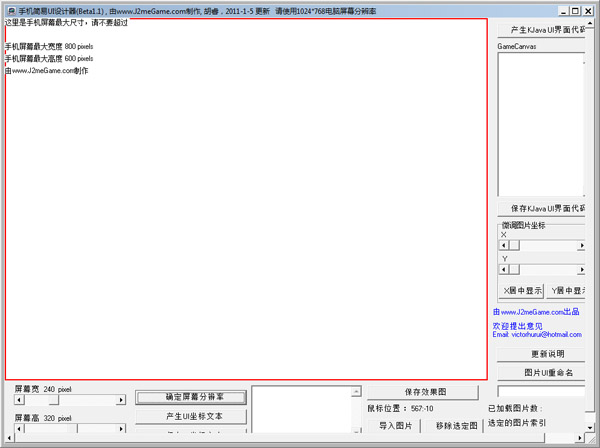Minimize the UI designer window

click(x=564, y=11)
